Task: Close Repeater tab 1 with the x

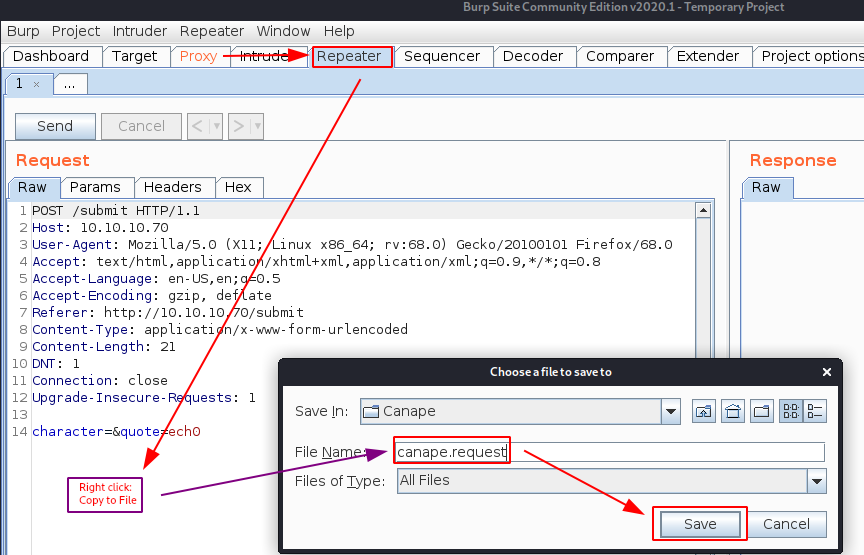Action: (x=36, y=84)
